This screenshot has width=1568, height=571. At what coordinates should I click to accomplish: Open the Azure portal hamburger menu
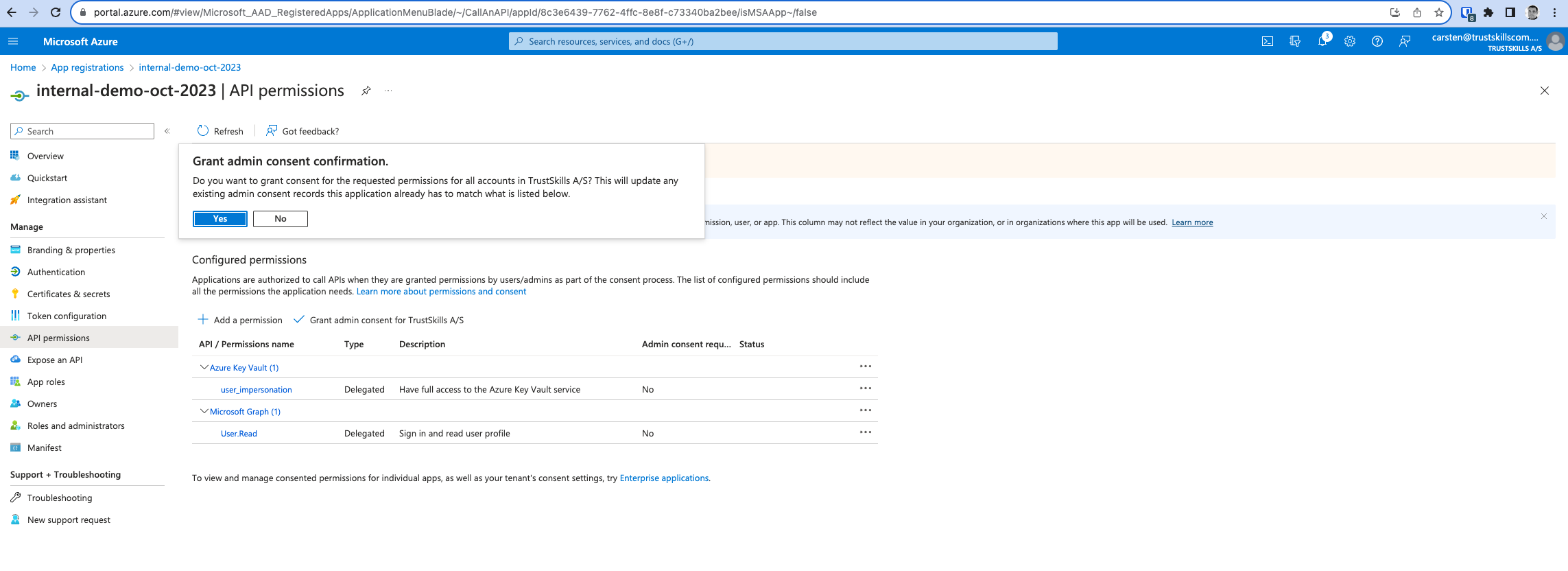coord(13,41)
